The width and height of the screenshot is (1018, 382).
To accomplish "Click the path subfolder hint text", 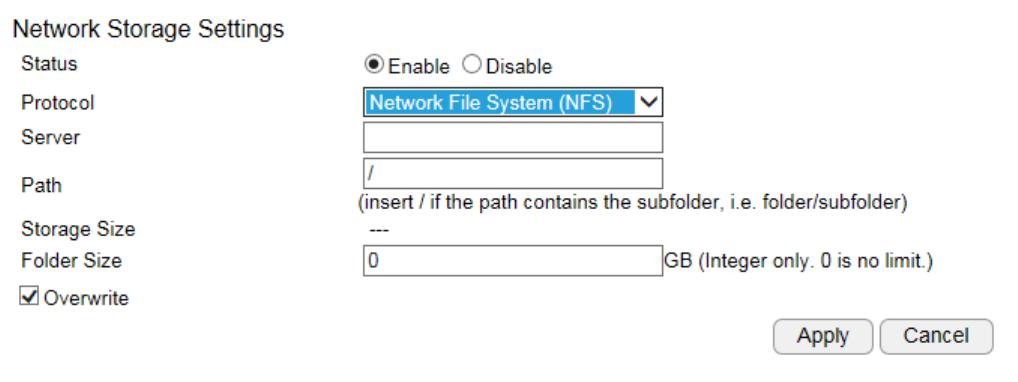I will pyautogui.click(x=633, y=203).
